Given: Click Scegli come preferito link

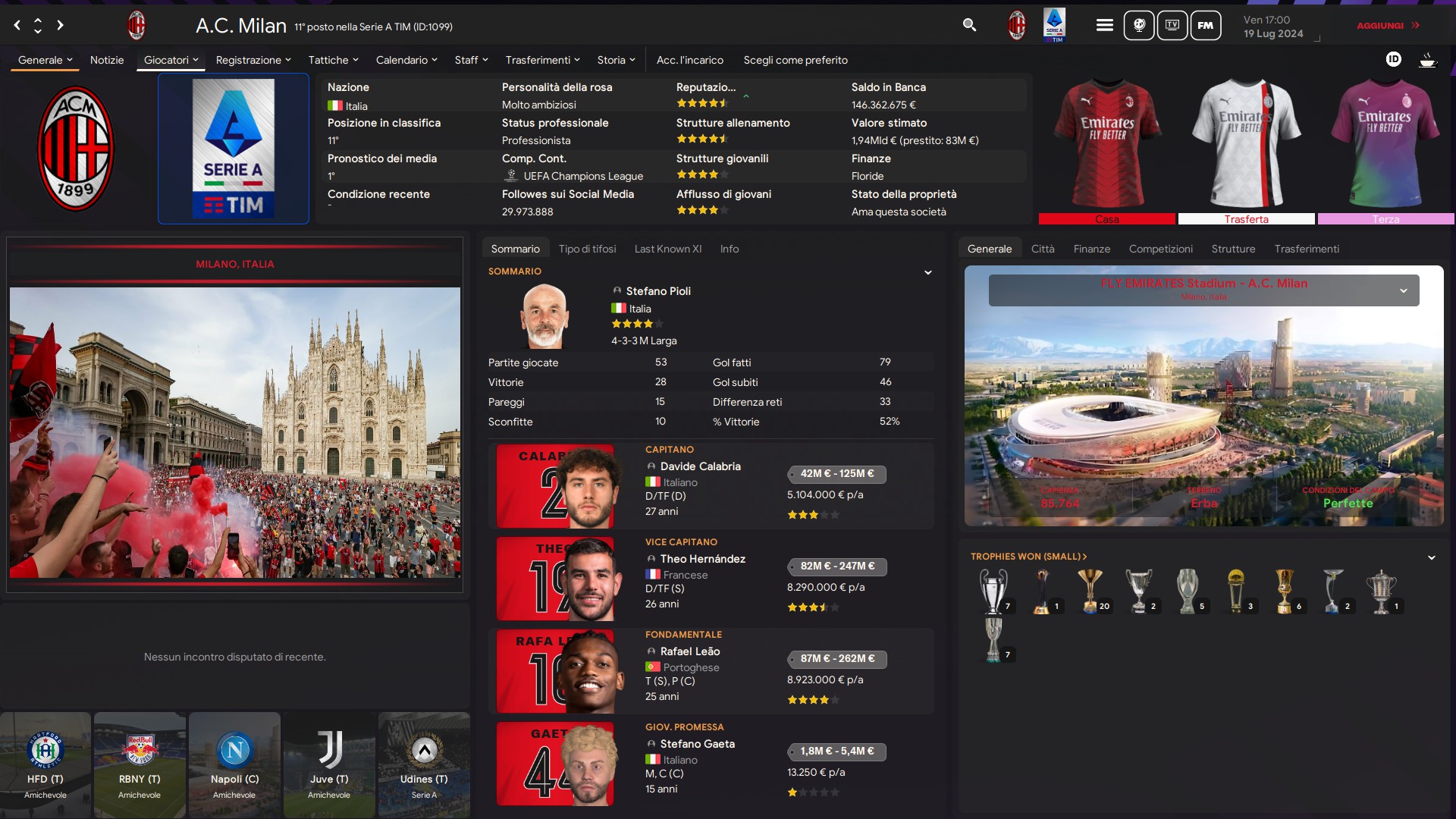Looking at the screenshot, I should click(x=795, y=60).
